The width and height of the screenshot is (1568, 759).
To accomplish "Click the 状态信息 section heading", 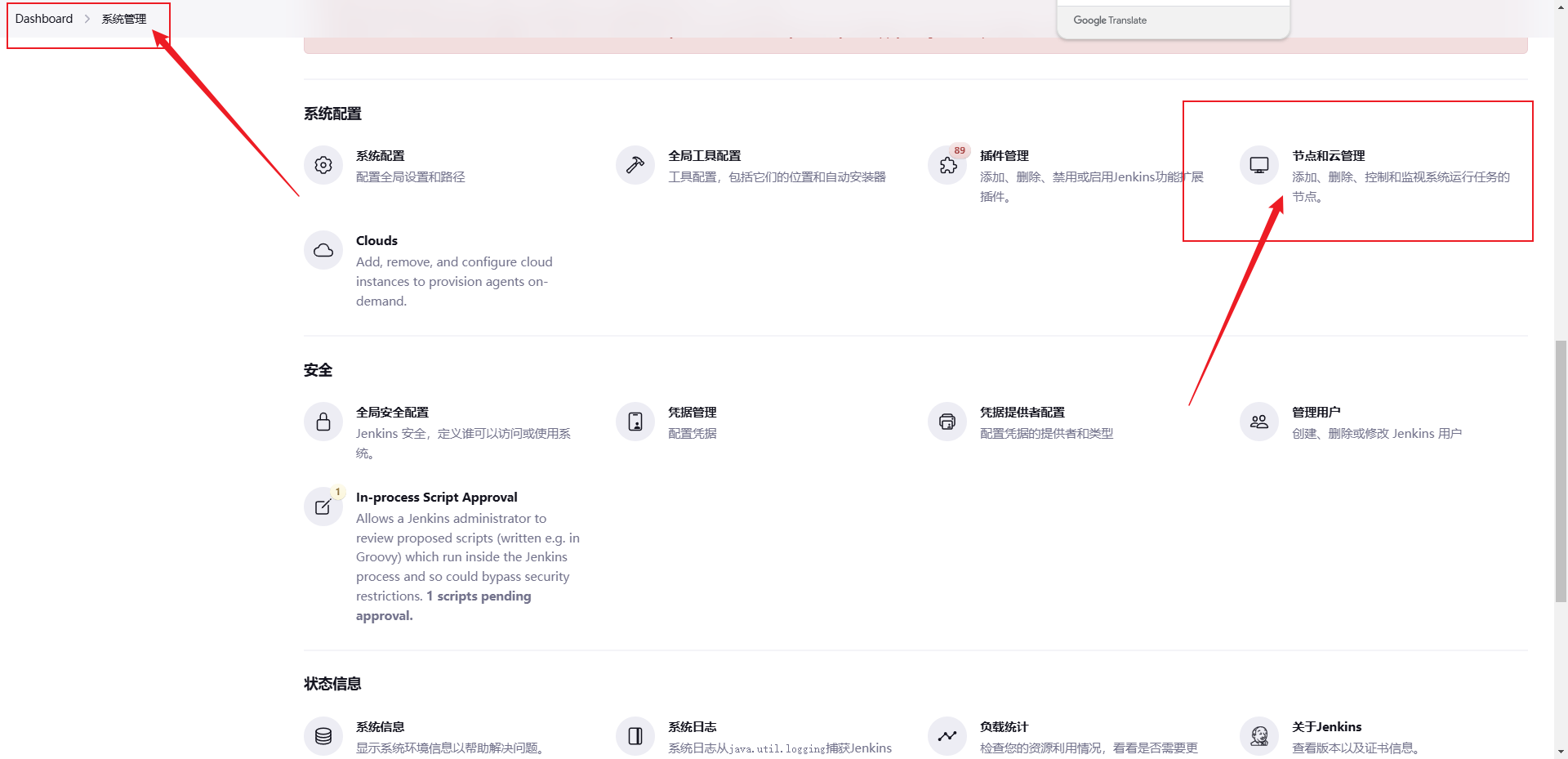I will [332, 684].
